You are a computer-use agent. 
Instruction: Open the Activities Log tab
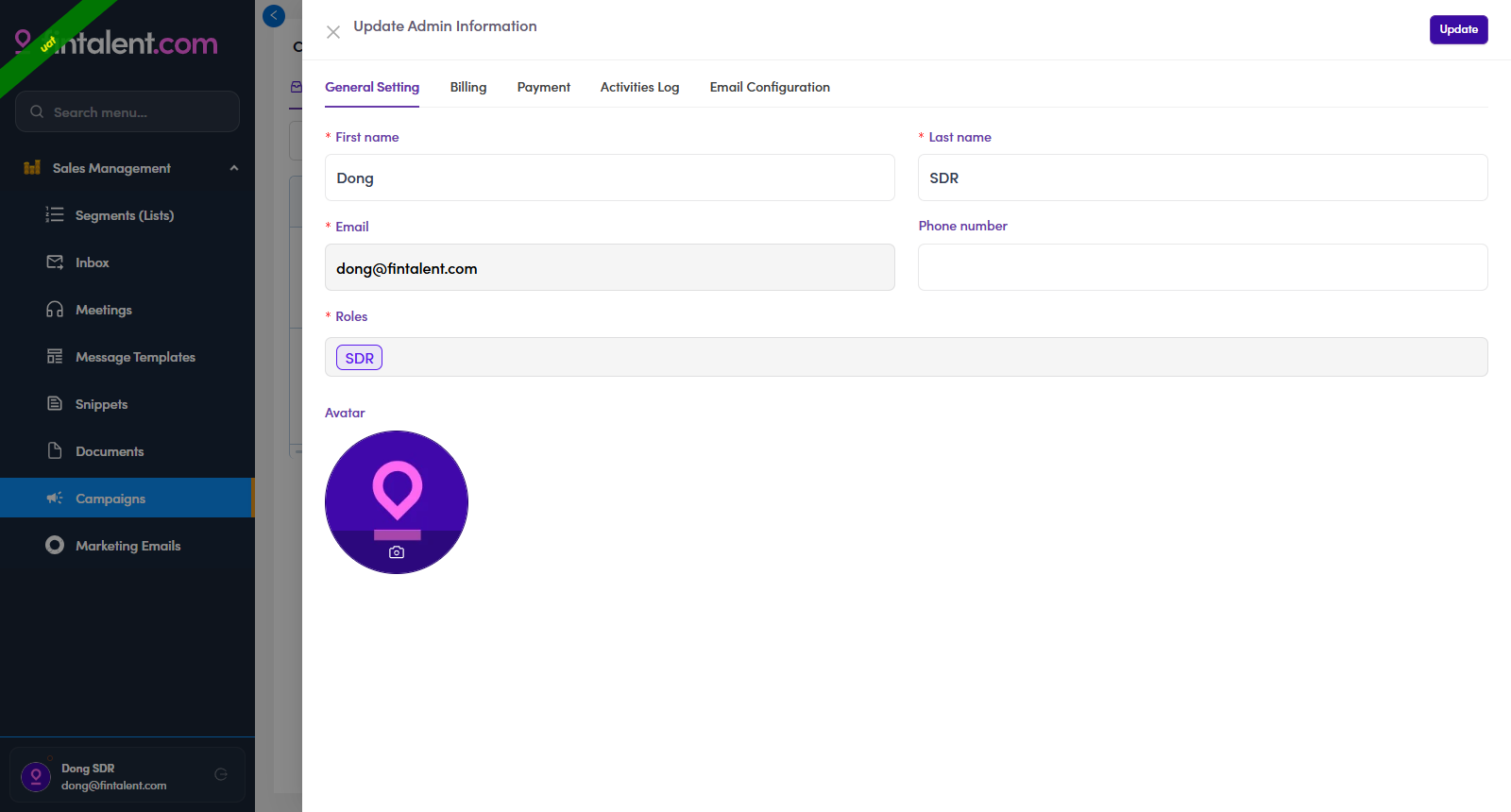pyautogui.click(x=639, y=87)
